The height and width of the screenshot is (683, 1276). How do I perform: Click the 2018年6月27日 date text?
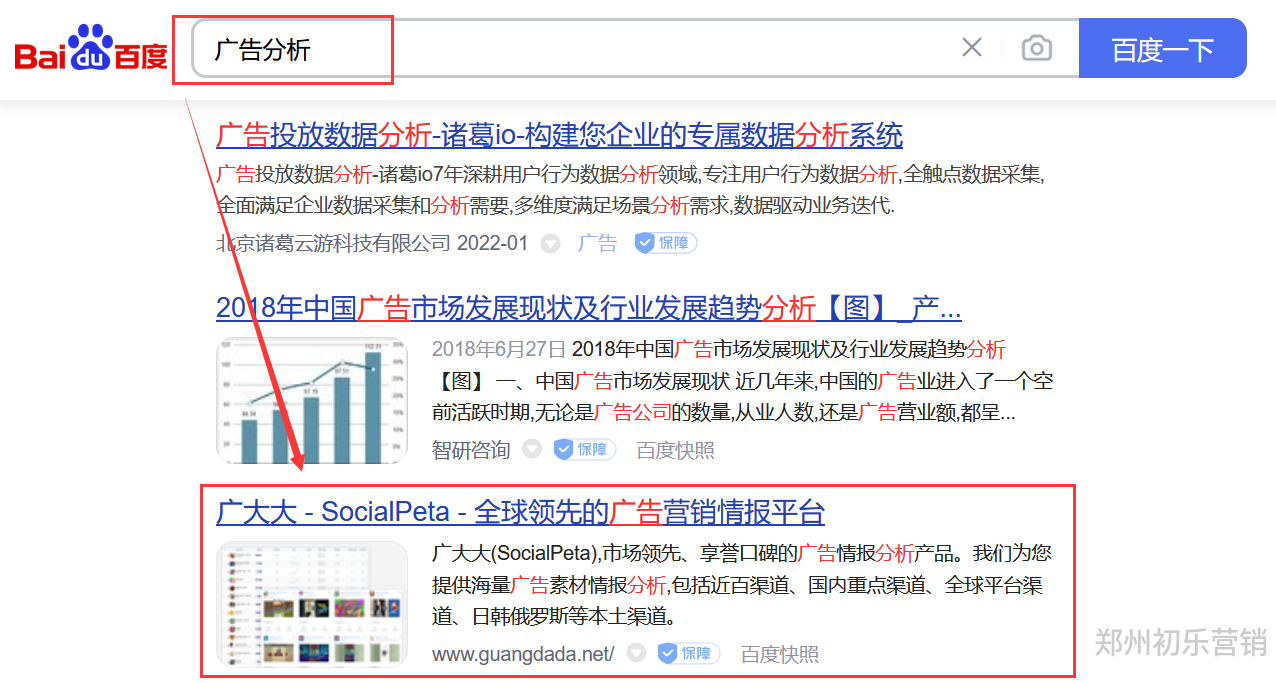pos(499,350)
